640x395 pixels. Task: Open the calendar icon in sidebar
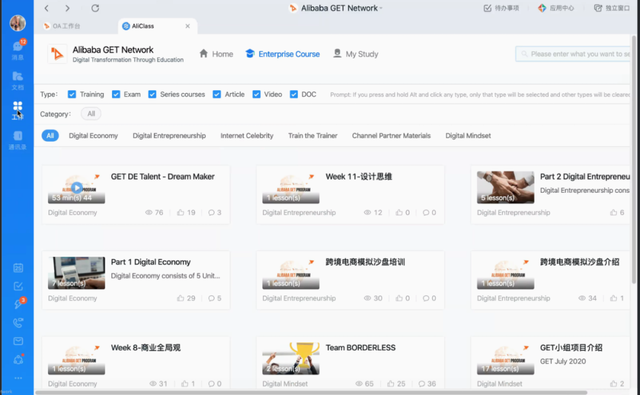click(x=18, y=268)
